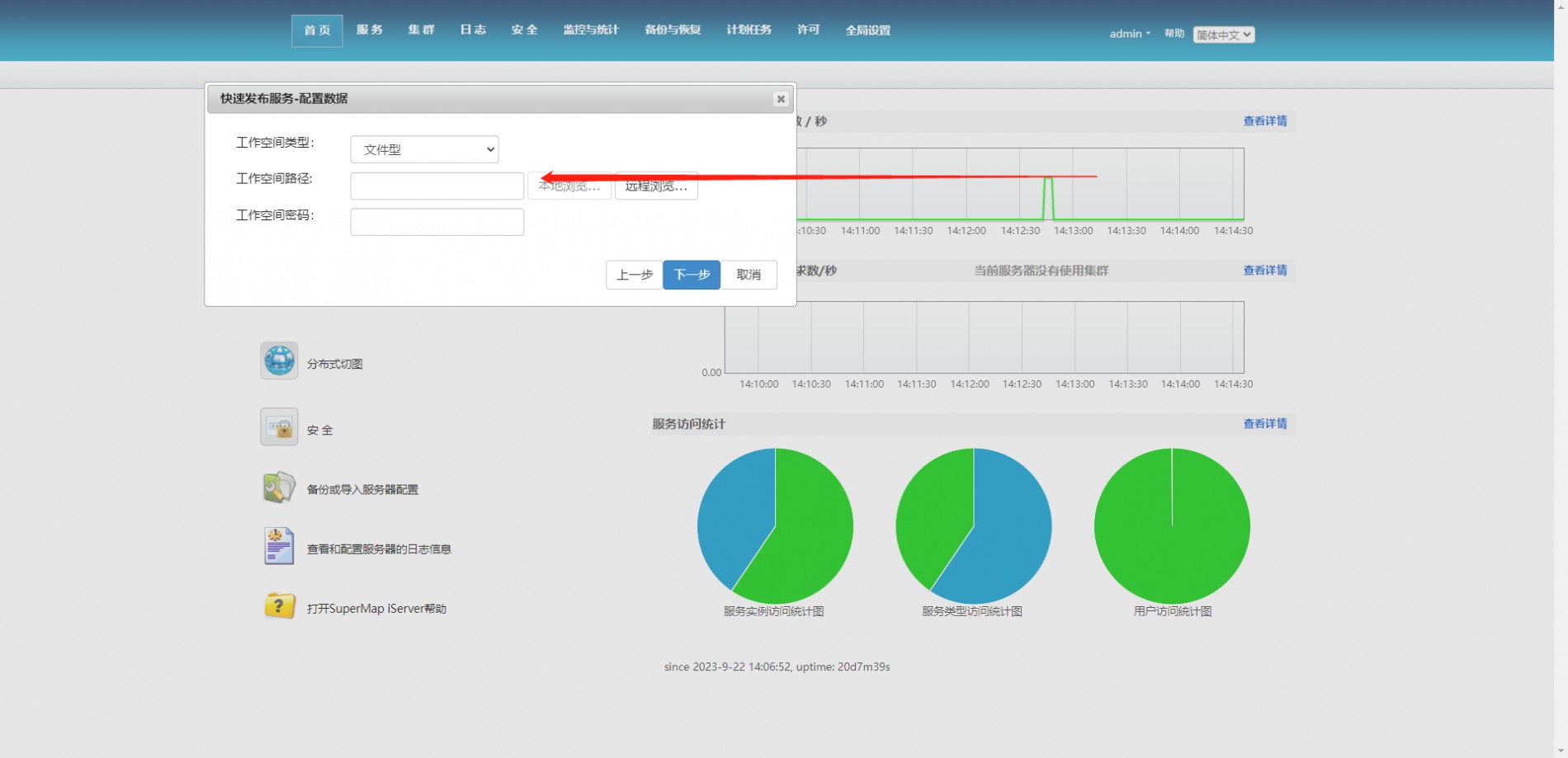Click the 服务实例访问统计图 pie chart
Screen dimensions: 1568x758
(x=775, y=526)
